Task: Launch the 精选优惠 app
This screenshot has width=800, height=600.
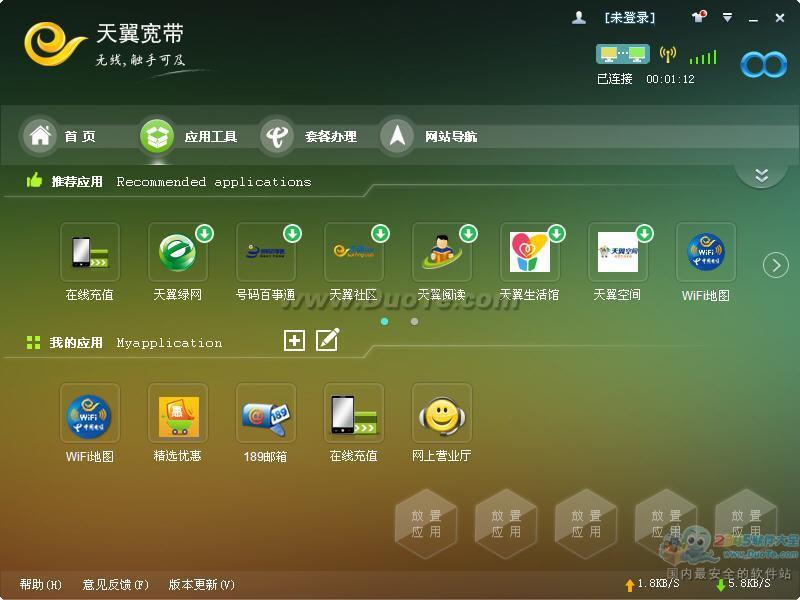Action: [x=178, y=413]
